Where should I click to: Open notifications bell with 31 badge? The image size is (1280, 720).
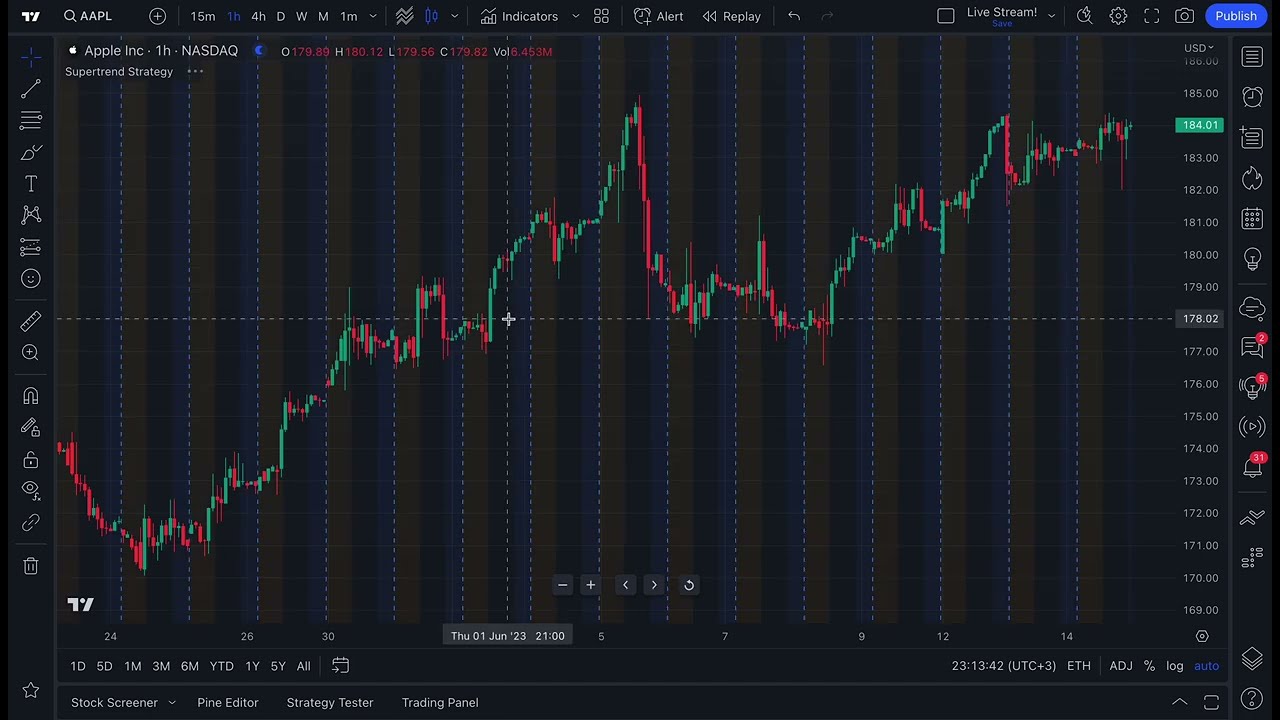click(1252, 467)
